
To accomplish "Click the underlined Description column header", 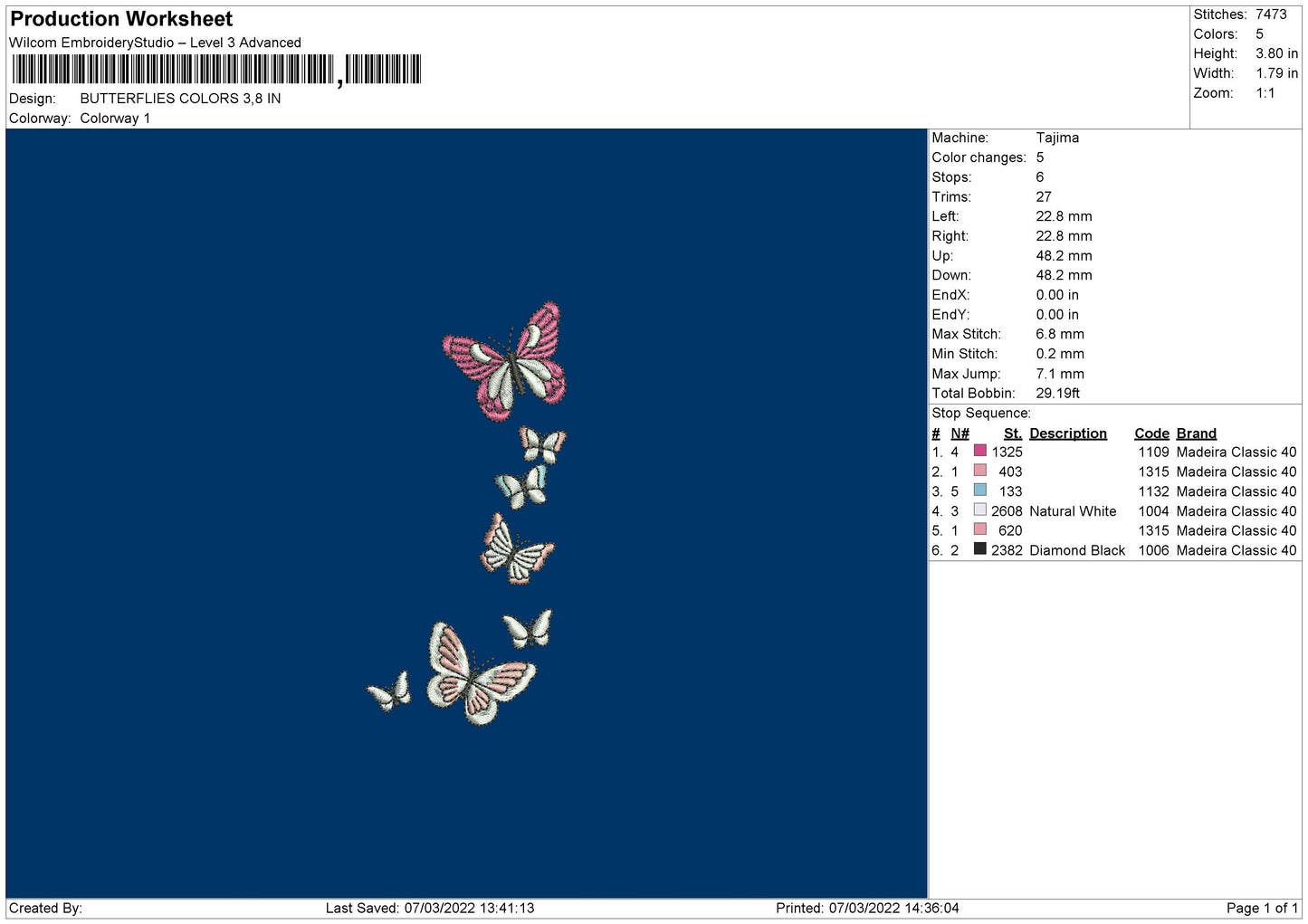I will tap(1067, 433).
